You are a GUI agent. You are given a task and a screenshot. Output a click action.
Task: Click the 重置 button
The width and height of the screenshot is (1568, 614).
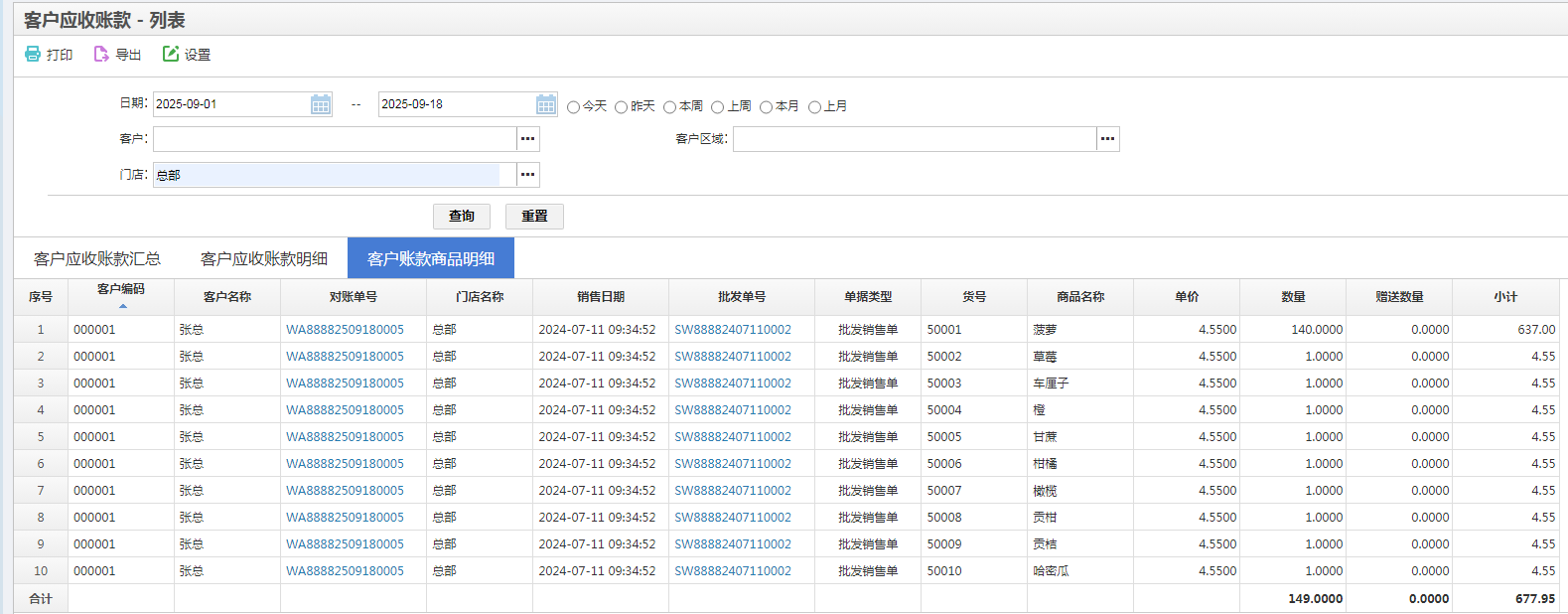pyautogui.click(x=534, y=217)
